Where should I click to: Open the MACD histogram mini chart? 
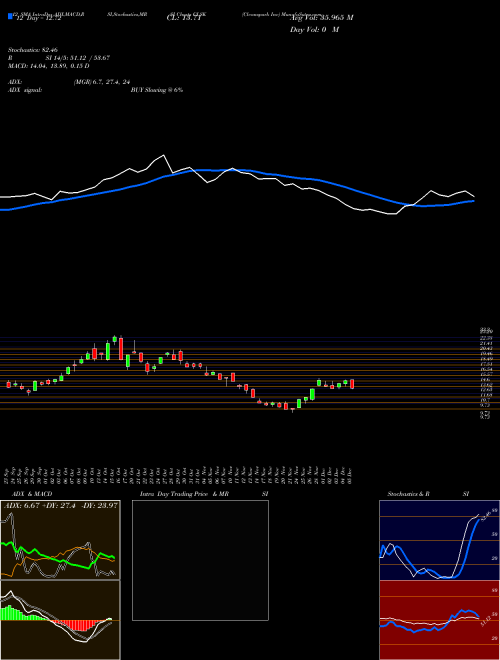[60, 620]
